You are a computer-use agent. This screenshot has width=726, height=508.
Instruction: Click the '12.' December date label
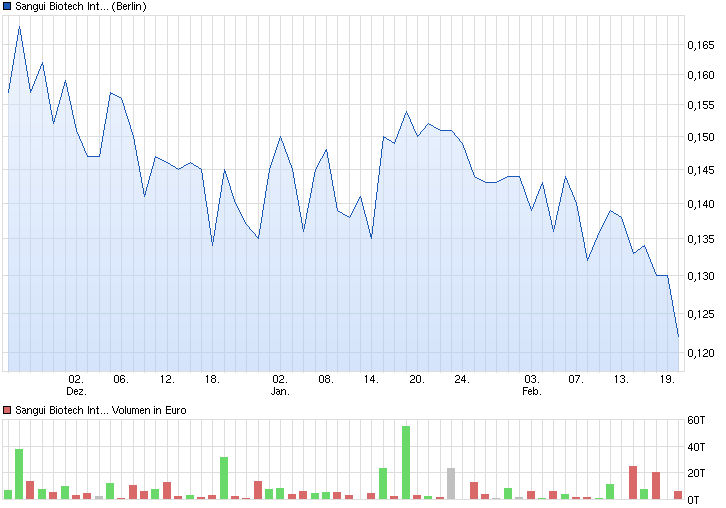point(167,379)
